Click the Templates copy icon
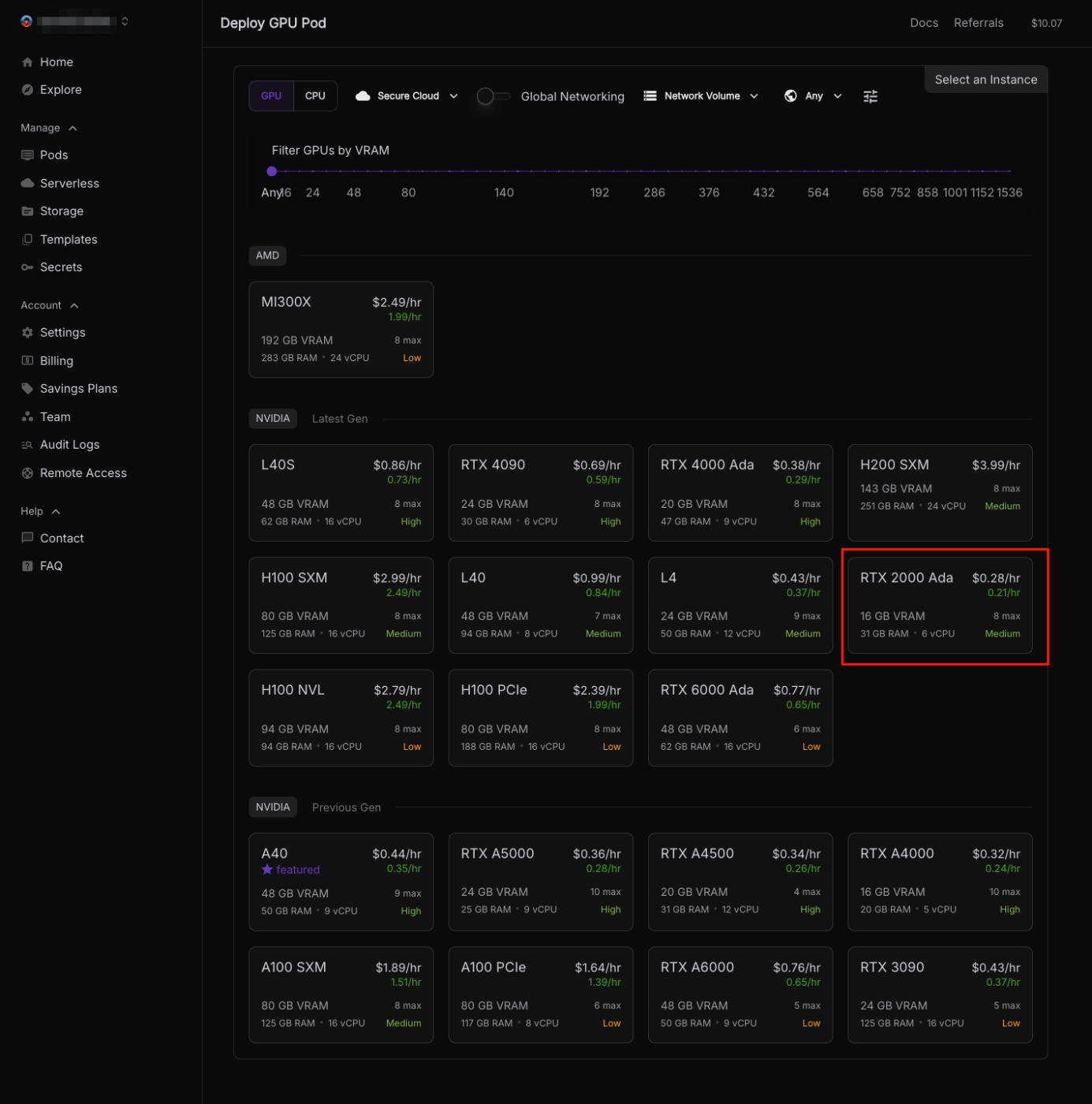Image resolution: width=1092 pixels, height=1104 pixels. pyautogui.click(x=28, y=239)
